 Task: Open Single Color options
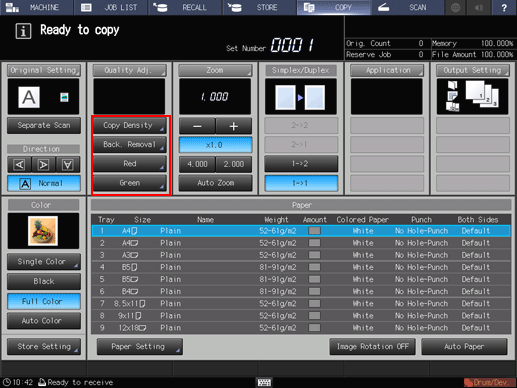44,262
